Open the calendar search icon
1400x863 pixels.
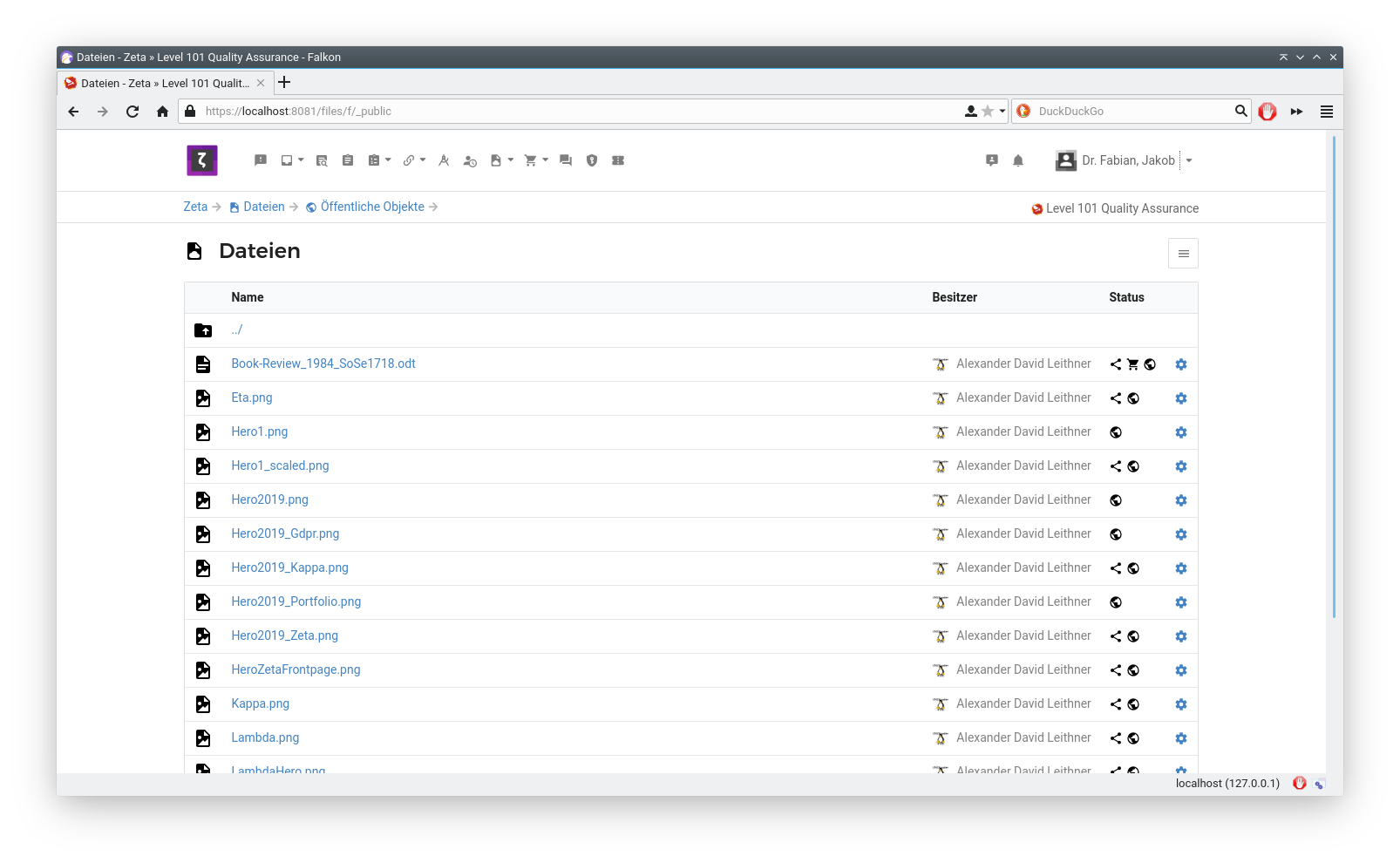click(322, 160)
